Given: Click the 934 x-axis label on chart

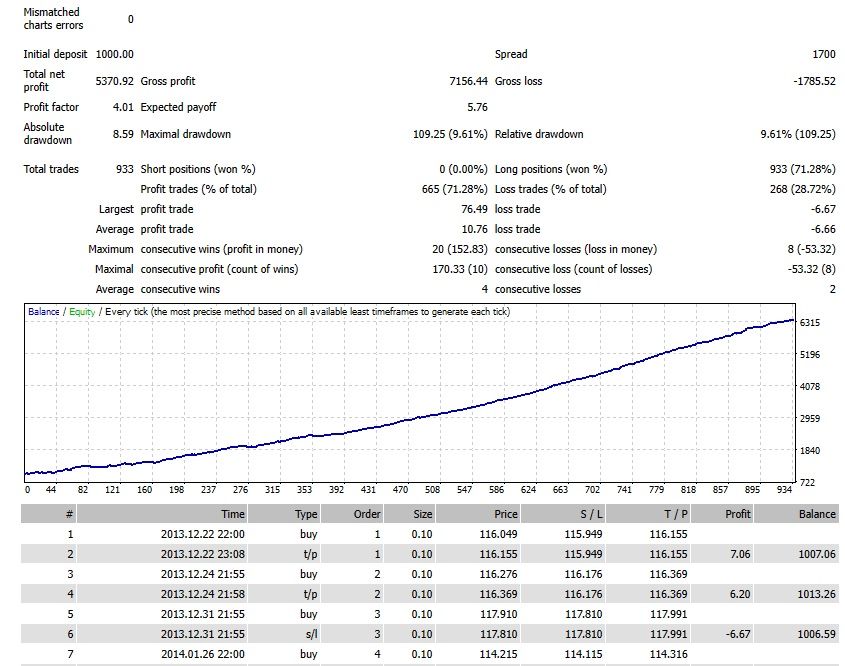Looking at the screenshot, I should click(784, 490).
